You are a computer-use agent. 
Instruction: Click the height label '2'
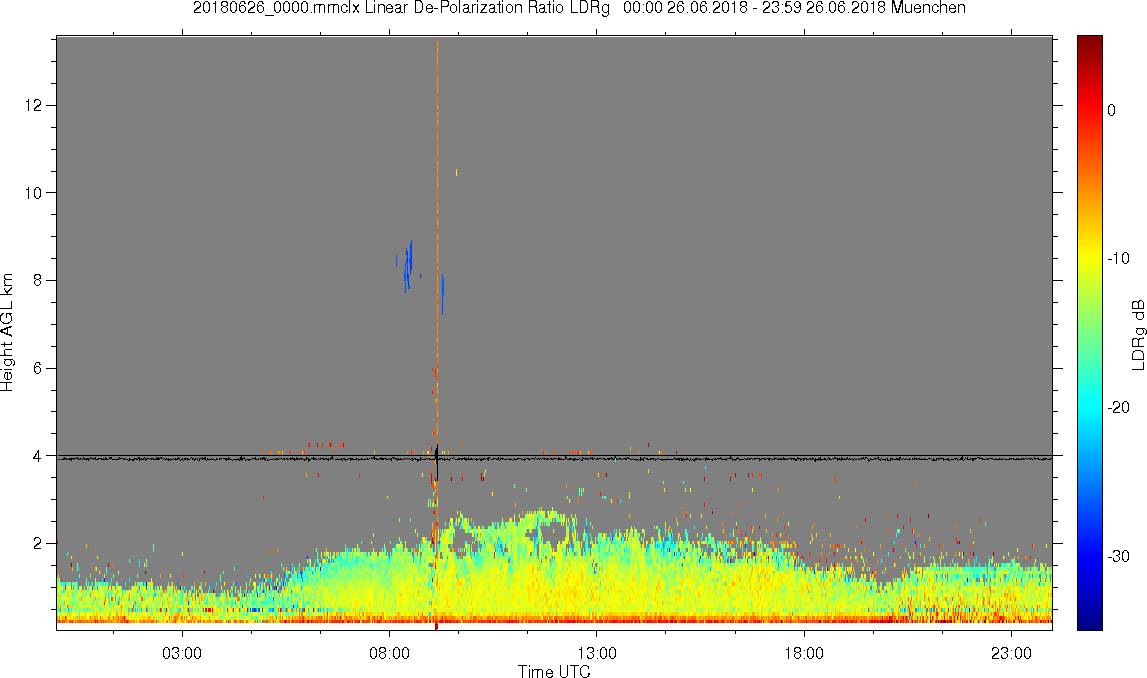click(38, 544)
